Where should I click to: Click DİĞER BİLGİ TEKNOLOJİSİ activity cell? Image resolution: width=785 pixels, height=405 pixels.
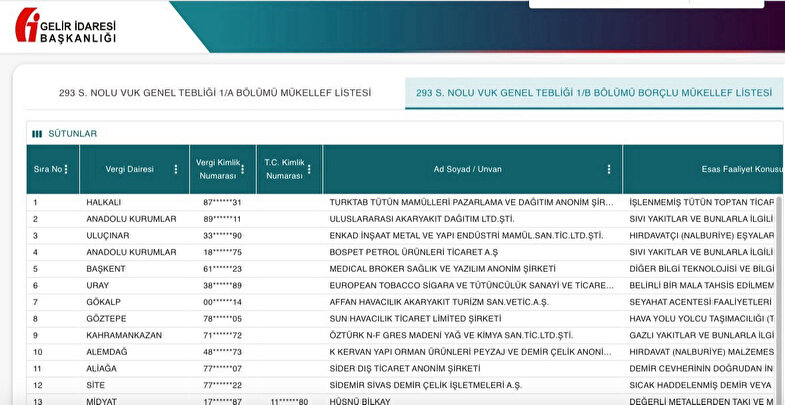pyautogui.click(x=702, y=269)
